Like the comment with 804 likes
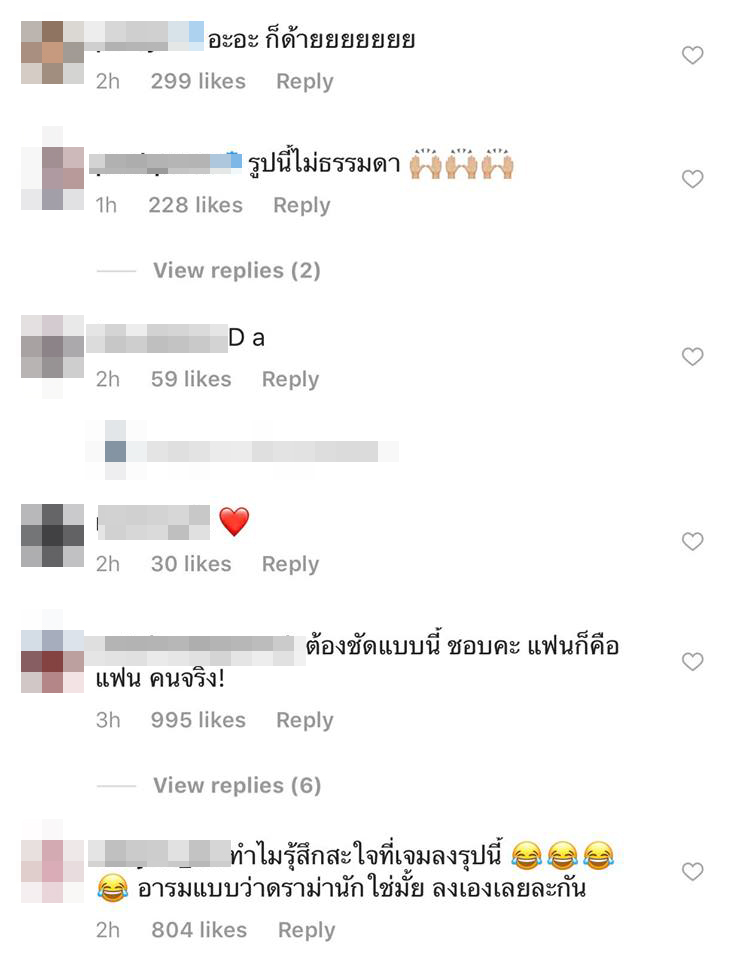 point(692,871)
